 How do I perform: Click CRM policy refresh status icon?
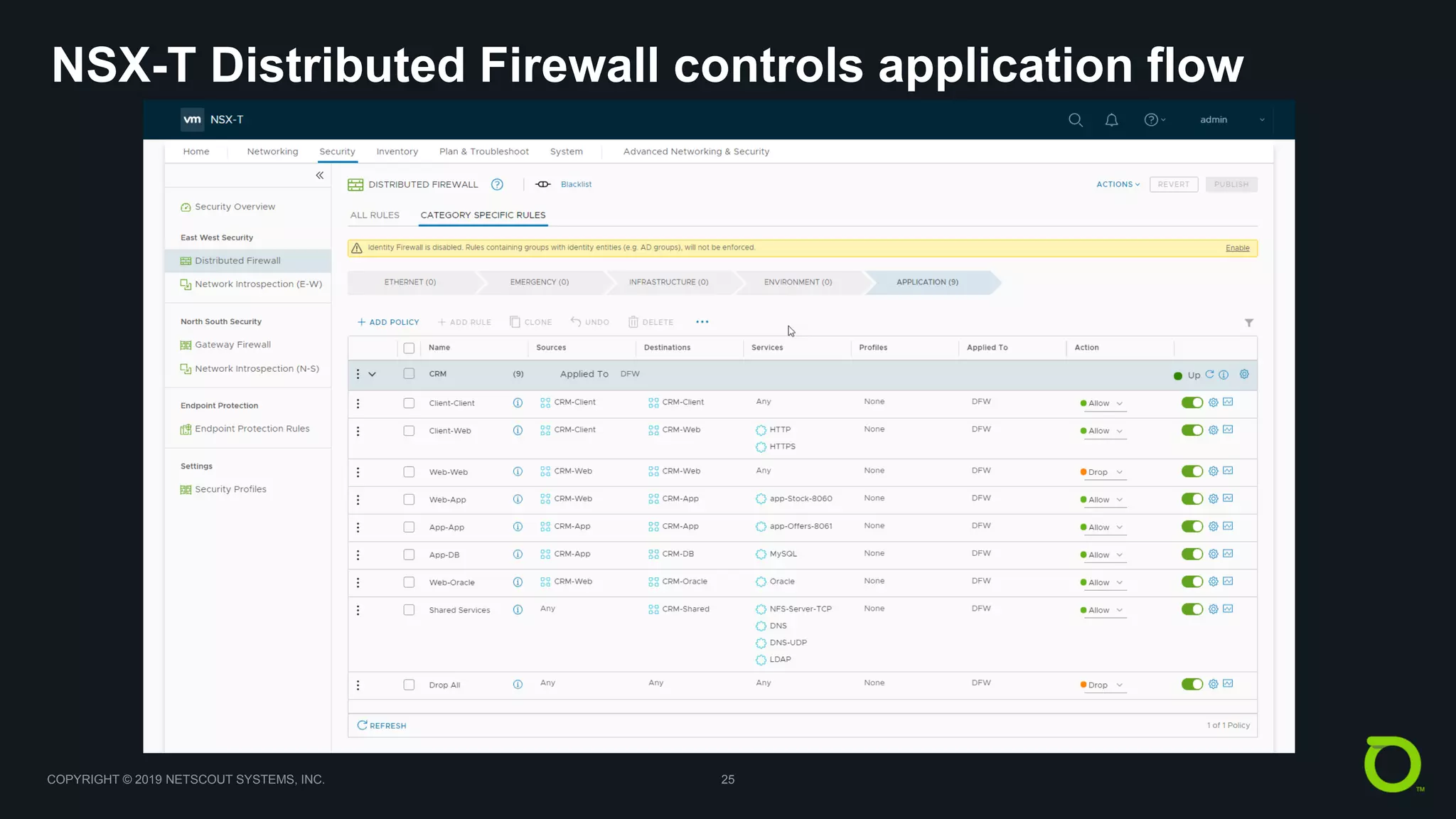[1209, 375]
